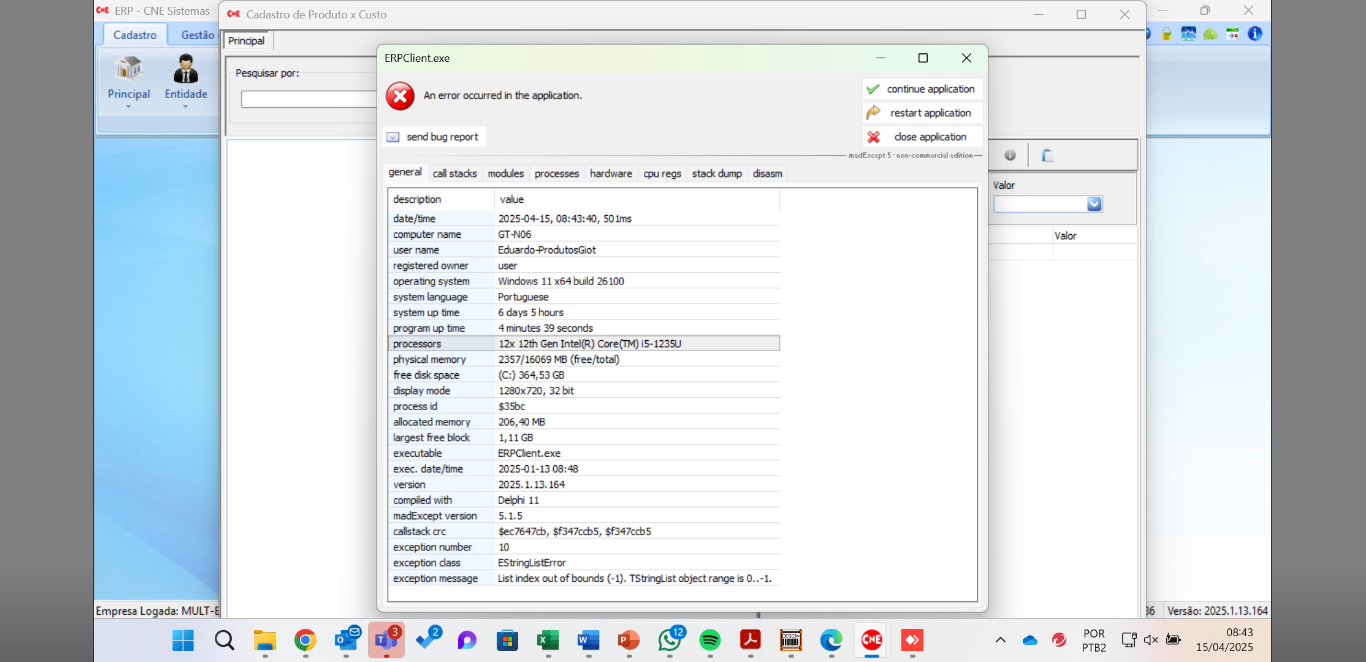
Task: Switch to the call stacks tab
Action: [455, 174]
